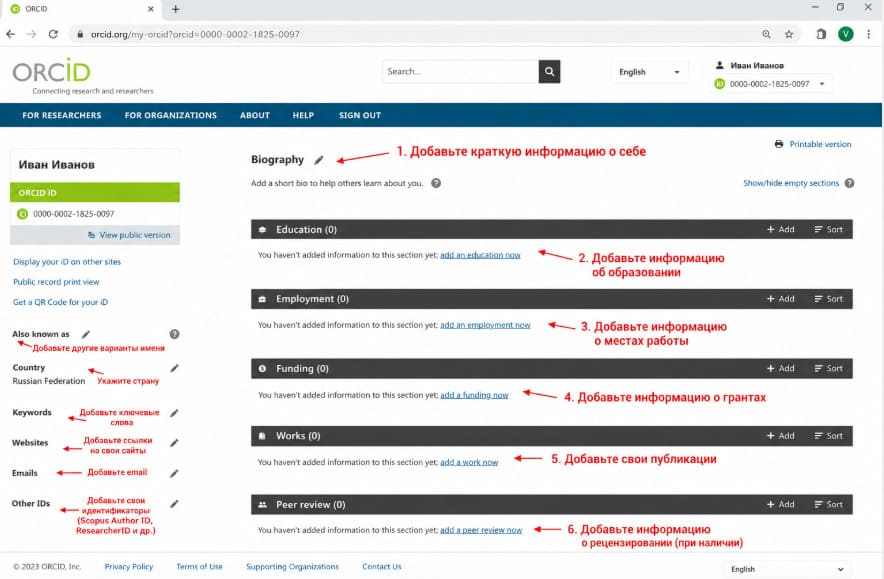
Task: Open the ABOUT menu
Action: tap(255, 116)
